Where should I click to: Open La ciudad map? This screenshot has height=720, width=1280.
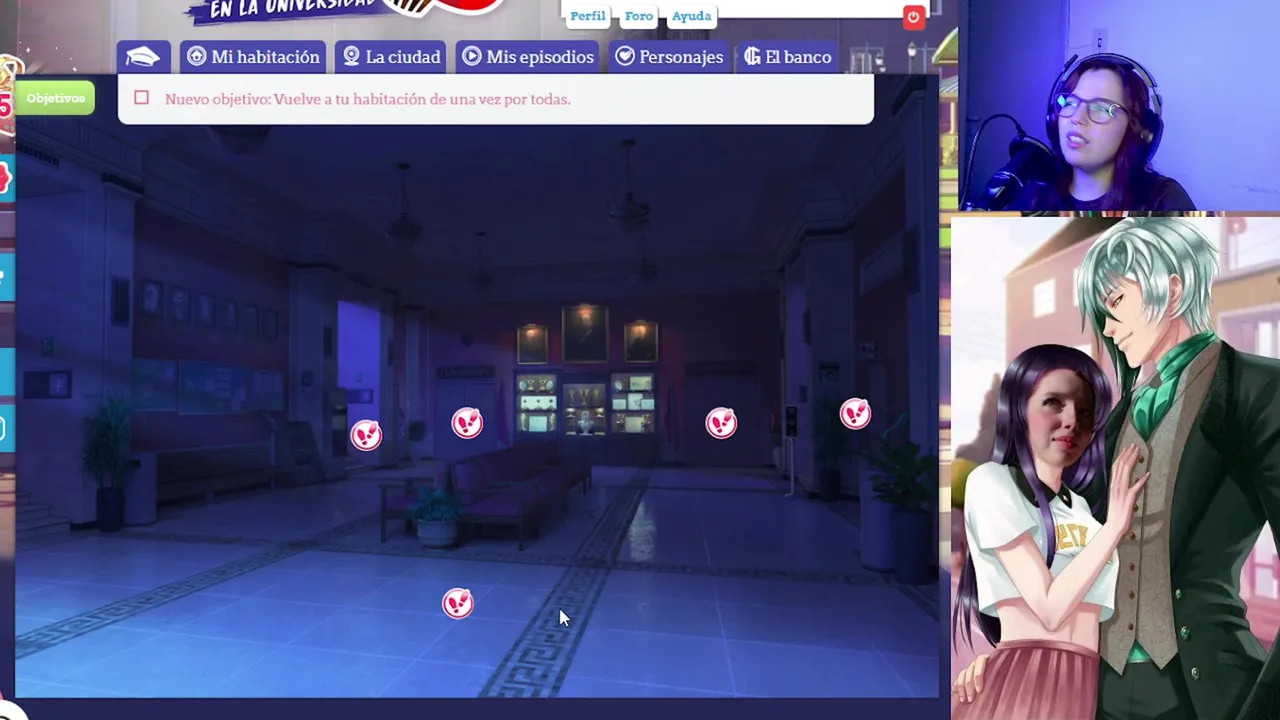391,57
